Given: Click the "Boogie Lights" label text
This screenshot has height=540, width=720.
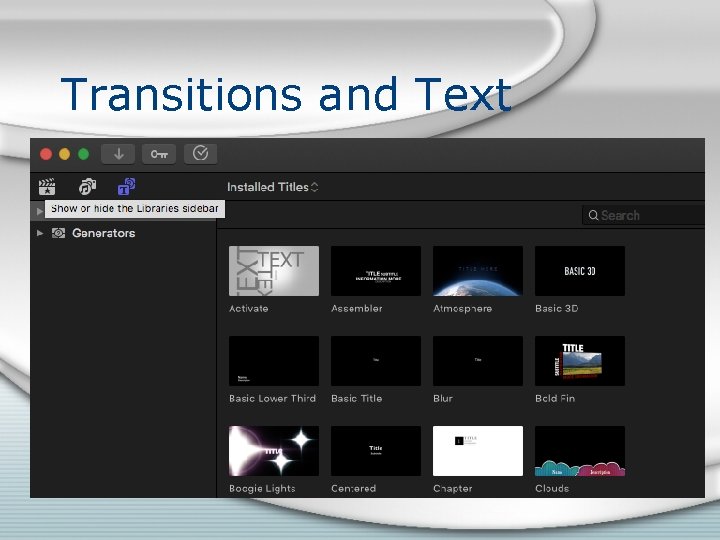Looking at the screenshot, I should 262,489.
